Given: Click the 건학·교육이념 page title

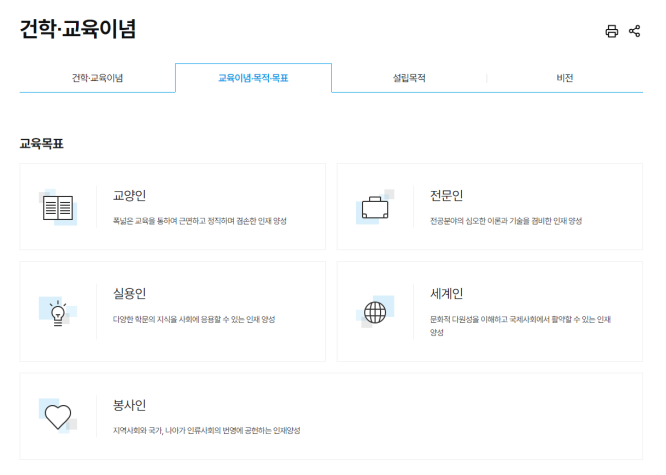Looking at the screenshot, I should coord(78,29).
